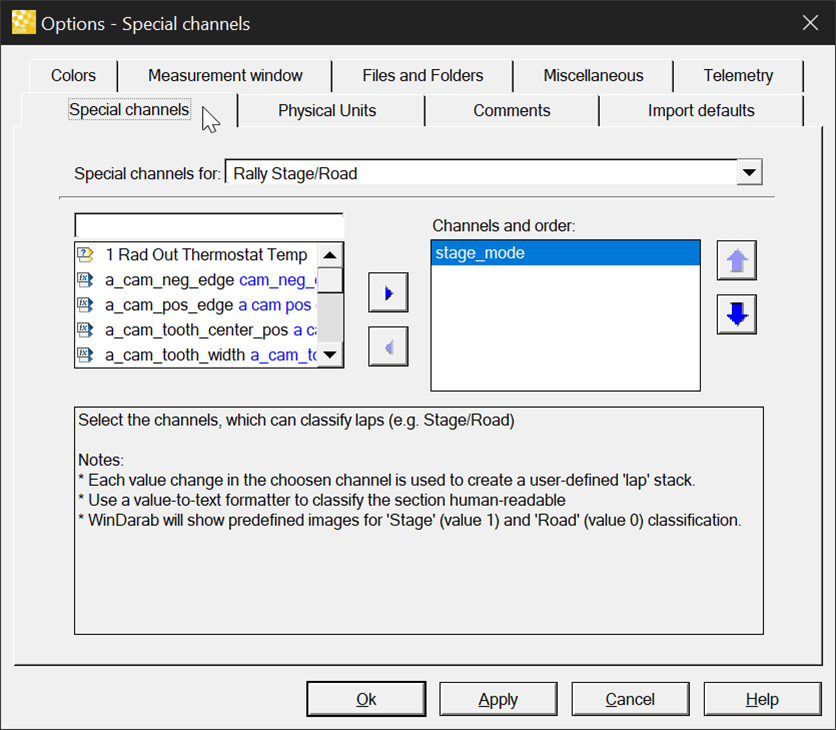The width and height of the screenshot is (836, 730).
Task: Click the channel search input field
Action: (209, 226)
